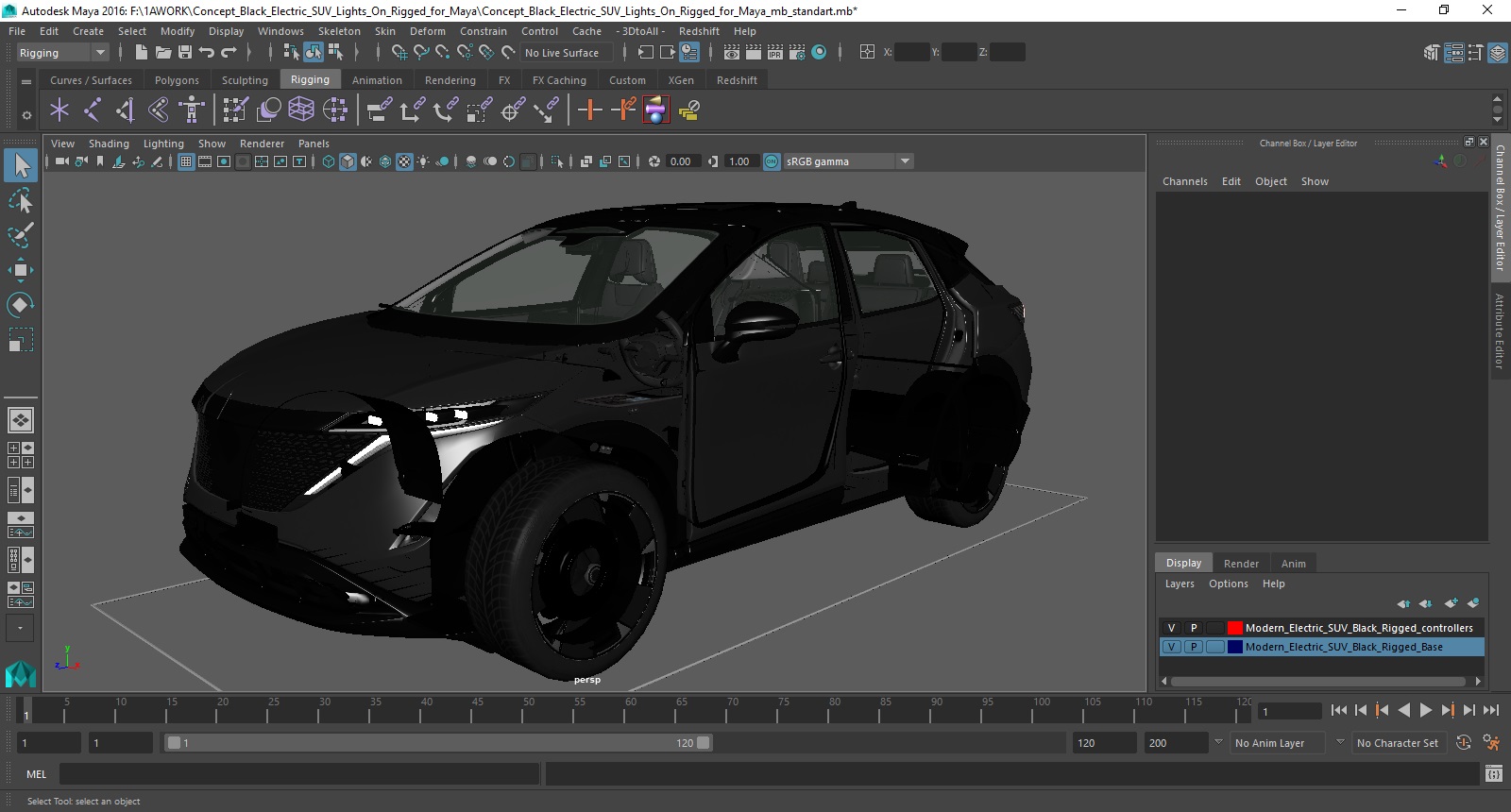
Task: Click the Create Lattice shelf icon
Action: (x=301, y=110)
